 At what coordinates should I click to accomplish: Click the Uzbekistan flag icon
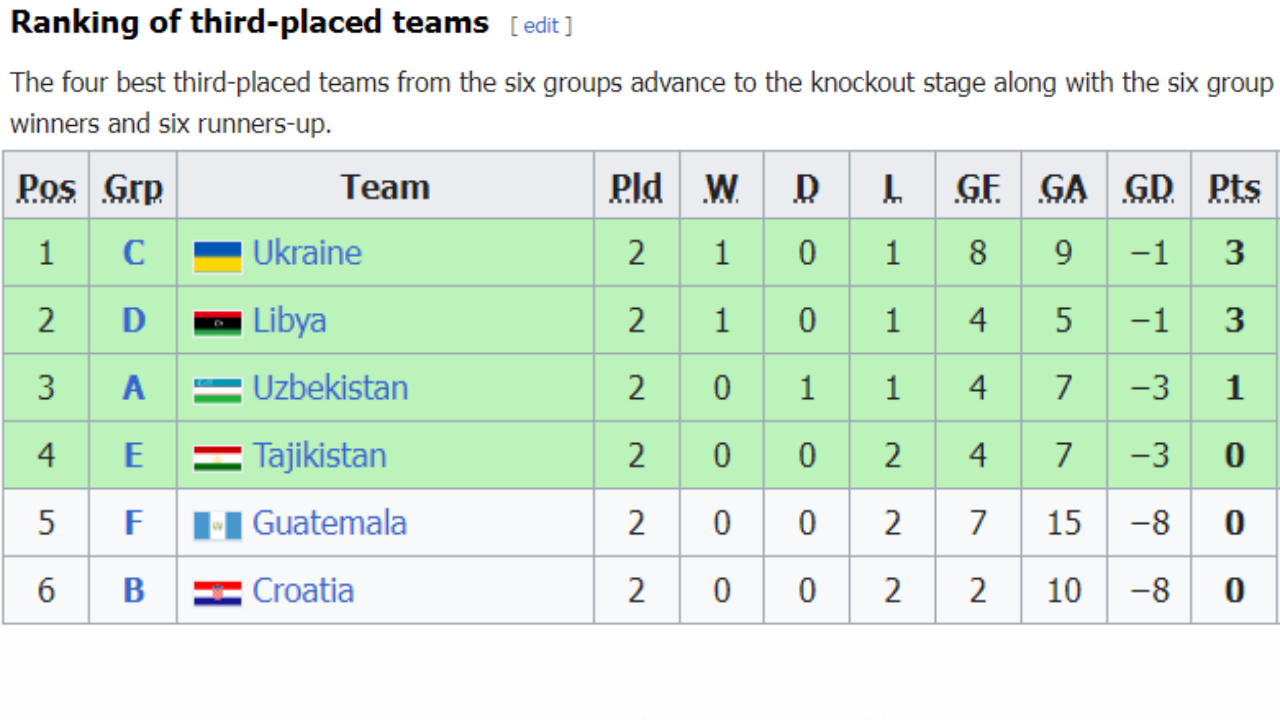[x=217, y=390]
